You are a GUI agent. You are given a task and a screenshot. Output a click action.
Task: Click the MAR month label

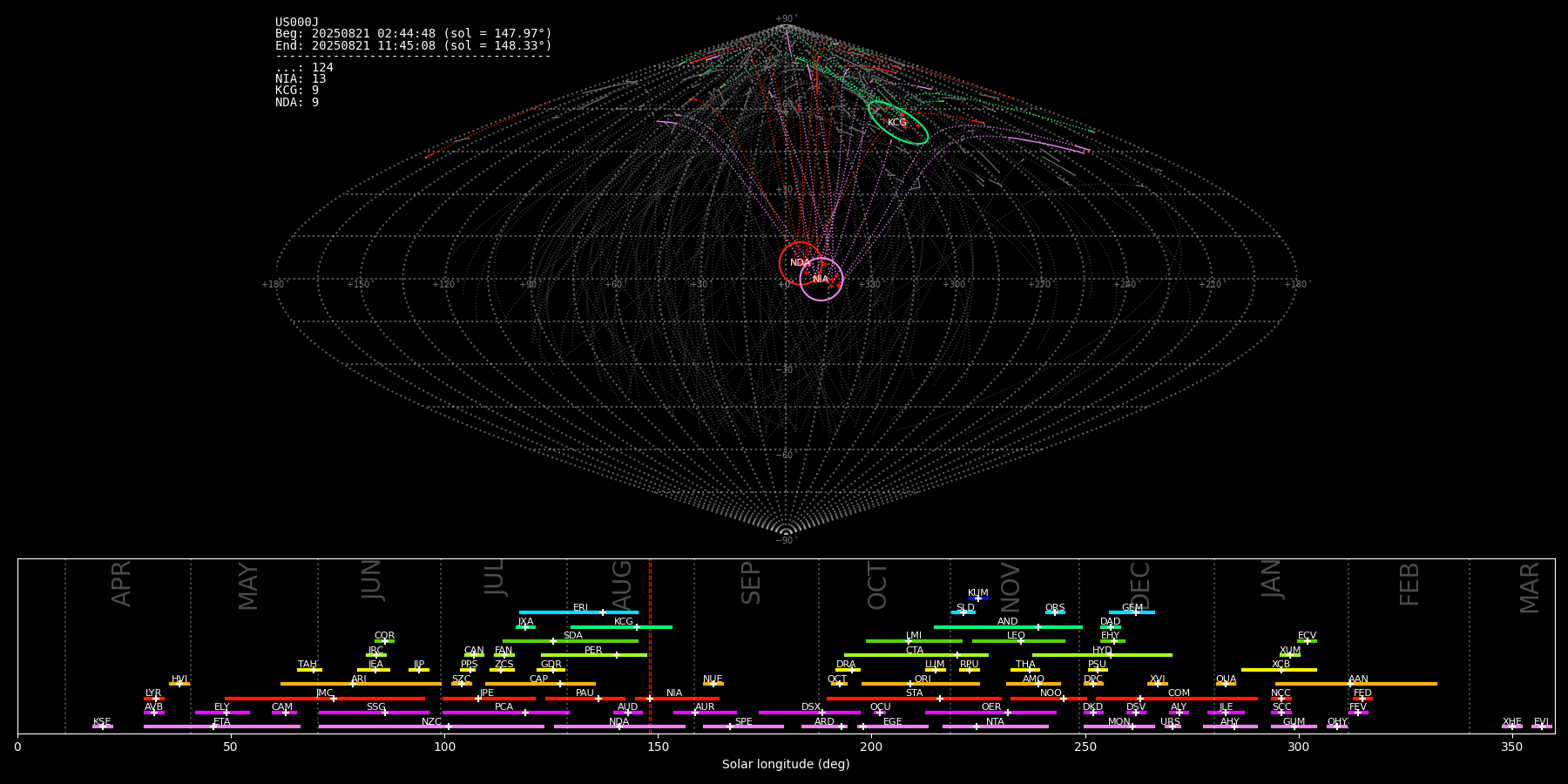(1530, 587)
